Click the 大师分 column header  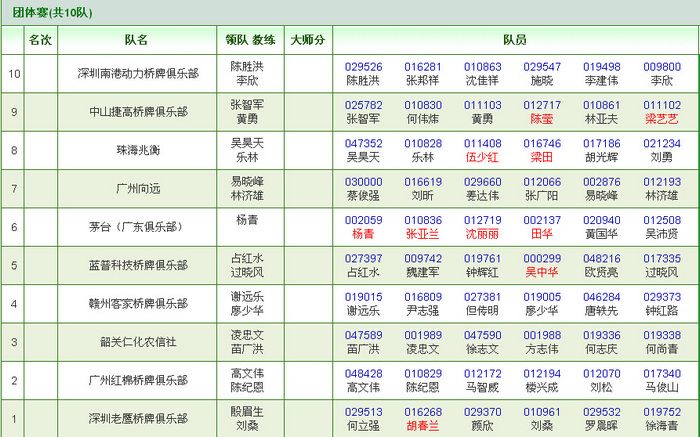[308, 40]
